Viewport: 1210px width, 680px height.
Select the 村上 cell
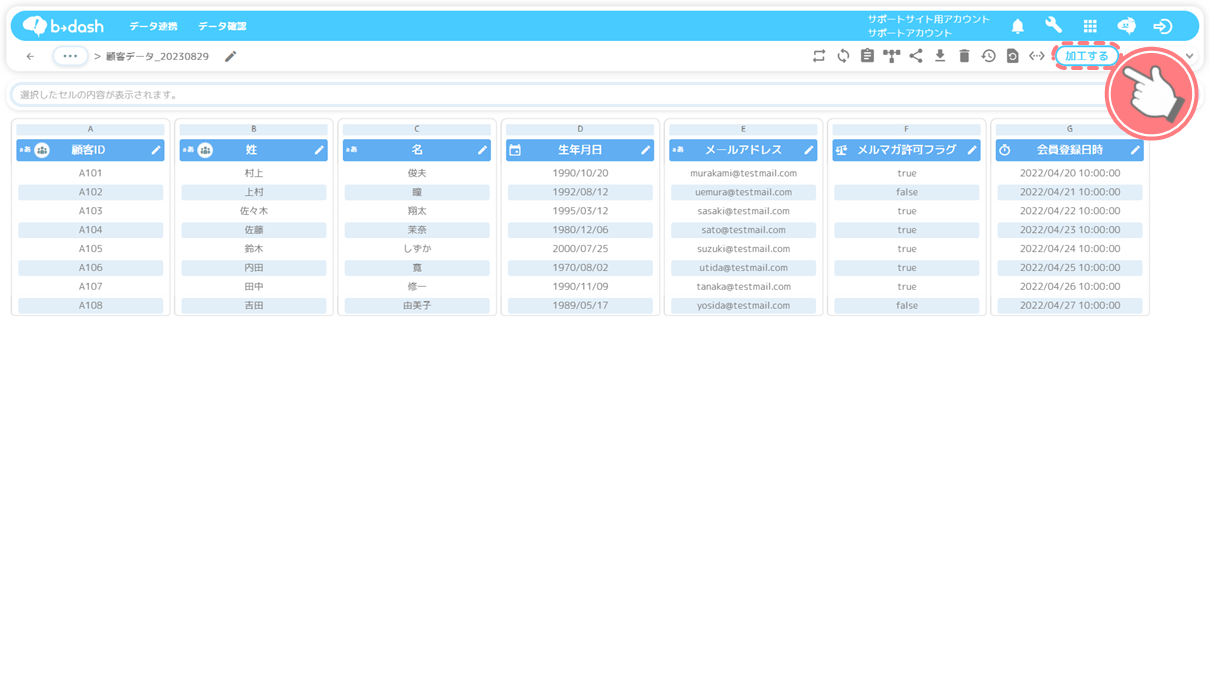tap(254, 173)
